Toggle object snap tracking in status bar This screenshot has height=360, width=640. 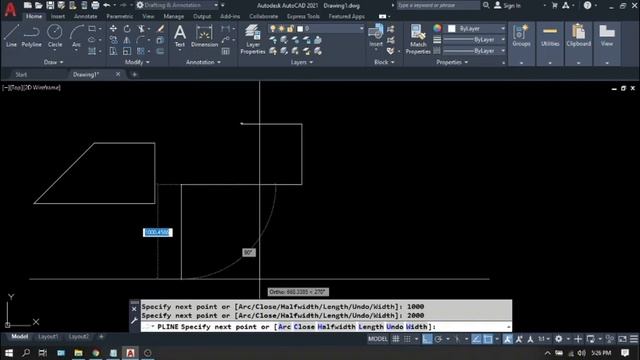[x=476, y=339]
